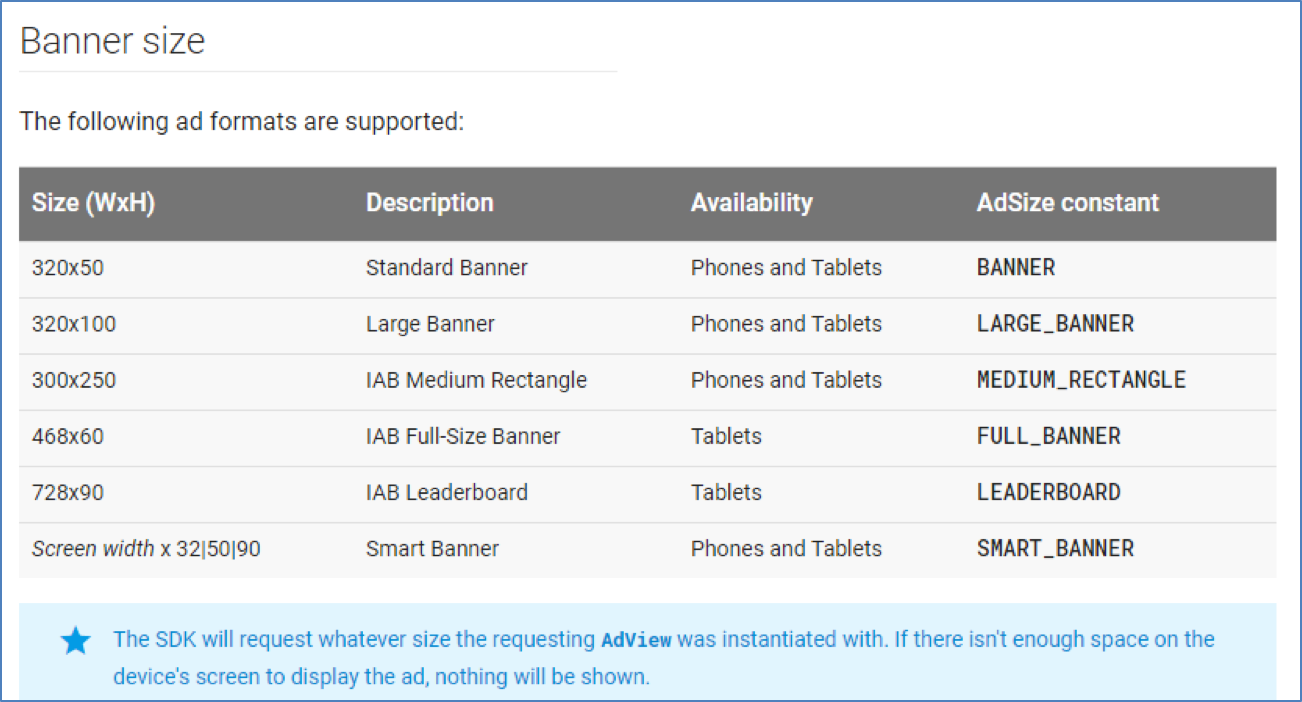1302x702 pixels.
Task: Click the blue star note icon
Action: pyautogui.click(x=75, y=641)
